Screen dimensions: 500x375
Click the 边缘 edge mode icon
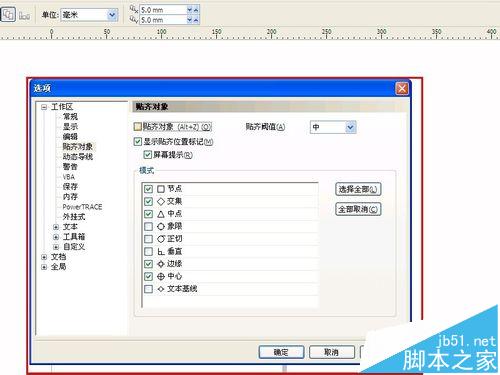[161, 264]
